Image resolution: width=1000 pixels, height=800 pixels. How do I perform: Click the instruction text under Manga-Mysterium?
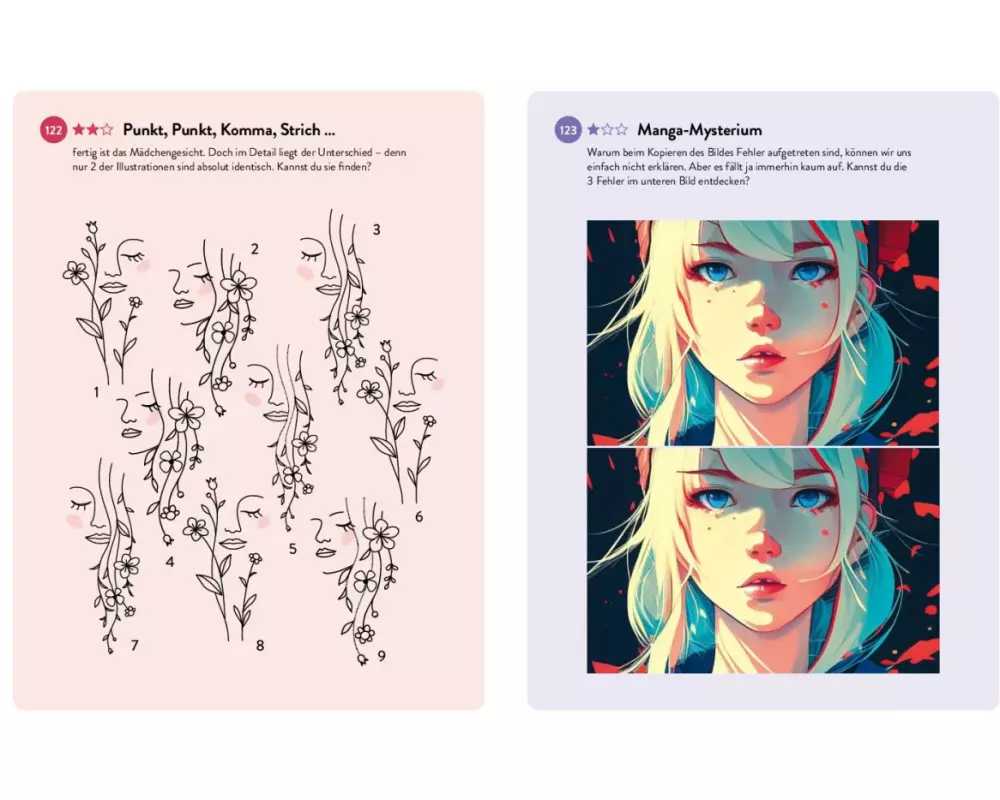click(x=749, y=167)
